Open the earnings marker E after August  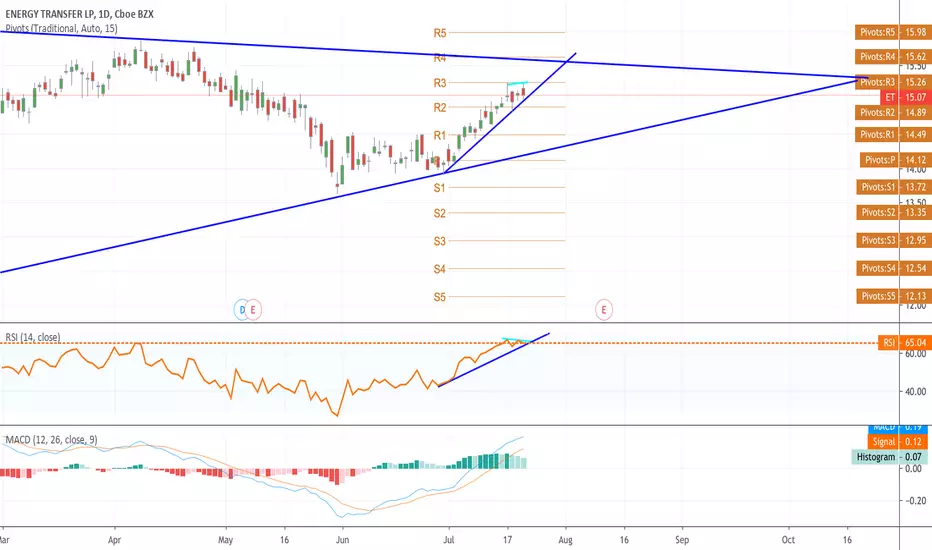(x=604, y=310)
